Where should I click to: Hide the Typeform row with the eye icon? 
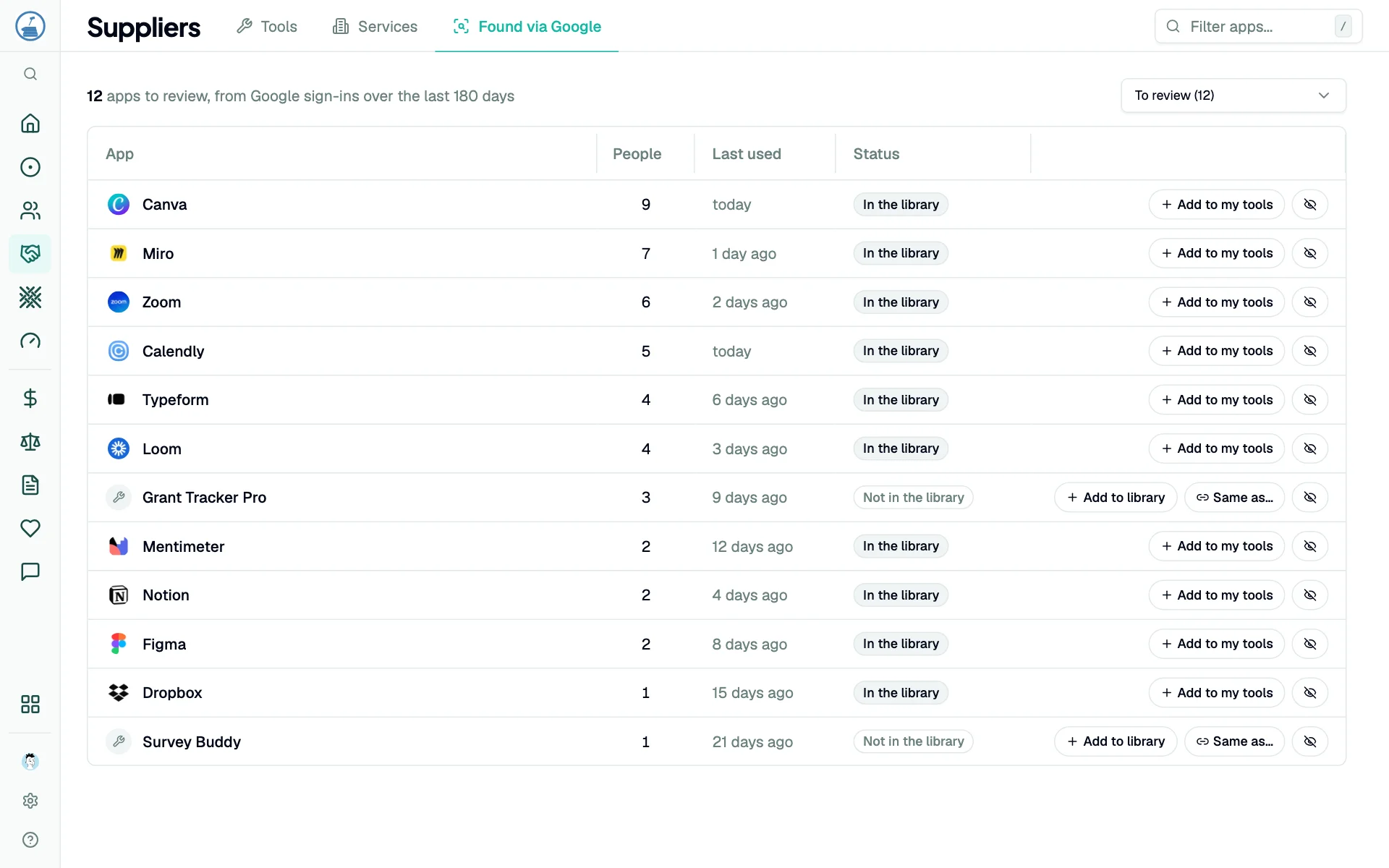pyautogui.click(x=1310, y=400)
